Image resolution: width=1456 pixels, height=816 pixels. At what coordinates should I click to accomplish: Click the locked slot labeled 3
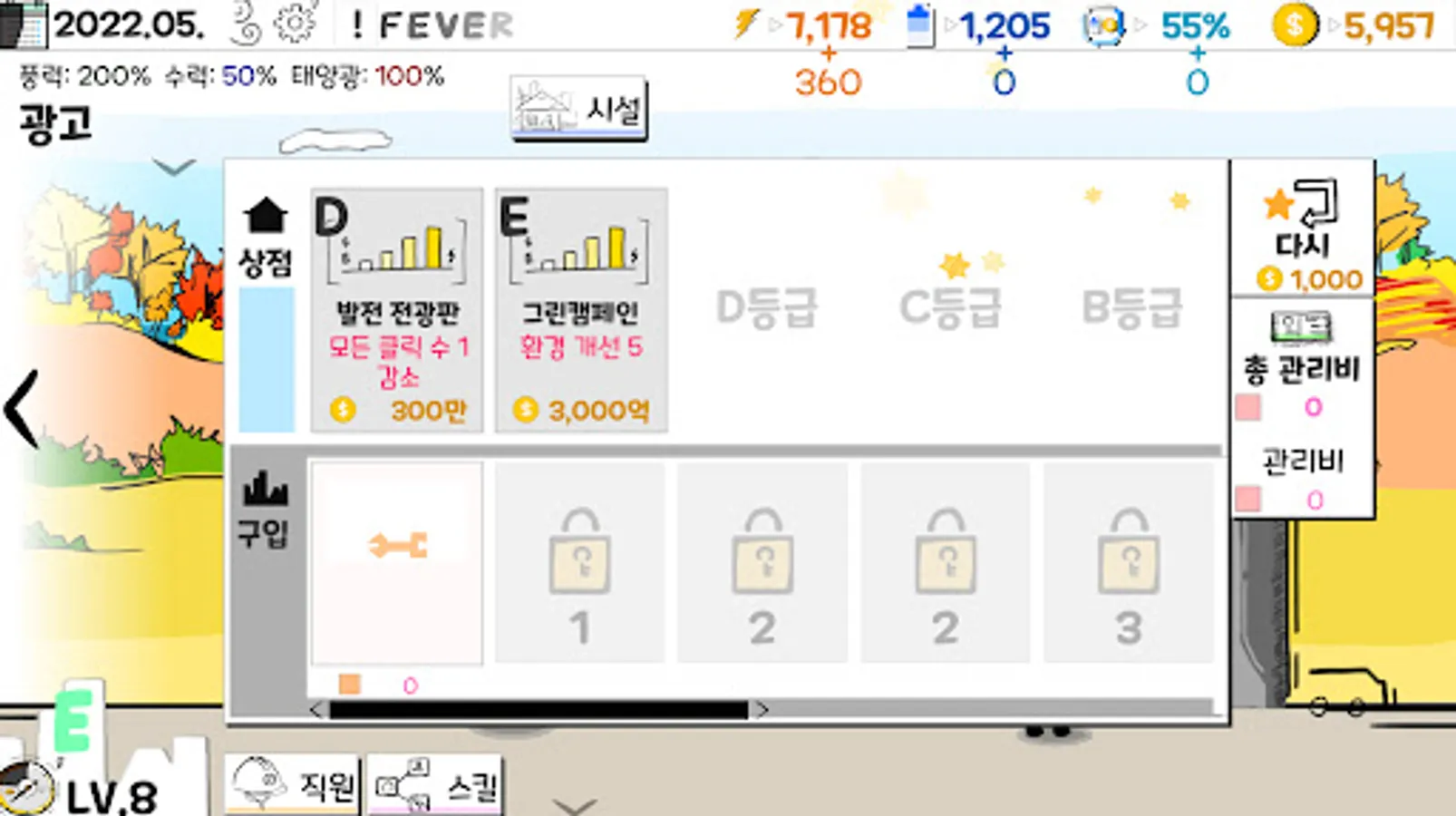pos(1129,563)
